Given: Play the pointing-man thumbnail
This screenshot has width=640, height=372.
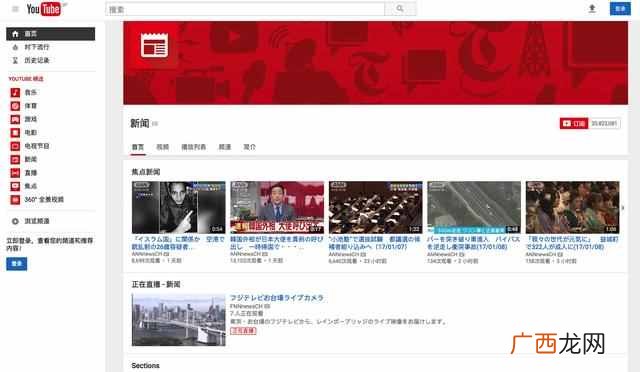Looking at the screenshot, I should [x=178, y=207].
